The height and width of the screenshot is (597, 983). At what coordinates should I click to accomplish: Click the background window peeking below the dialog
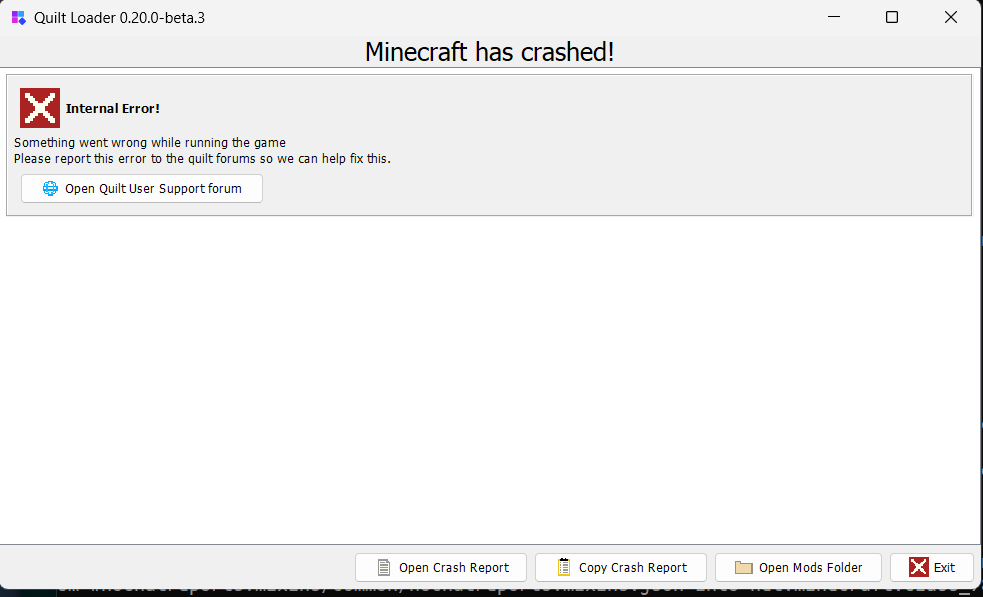[x=490, y=591]
